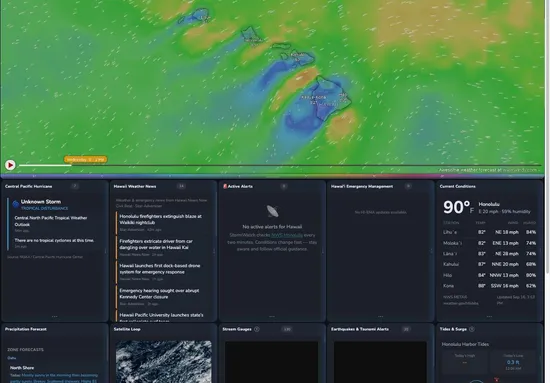
Task: Open Hawaii Pacific University launches article
Action: [161, 315]
